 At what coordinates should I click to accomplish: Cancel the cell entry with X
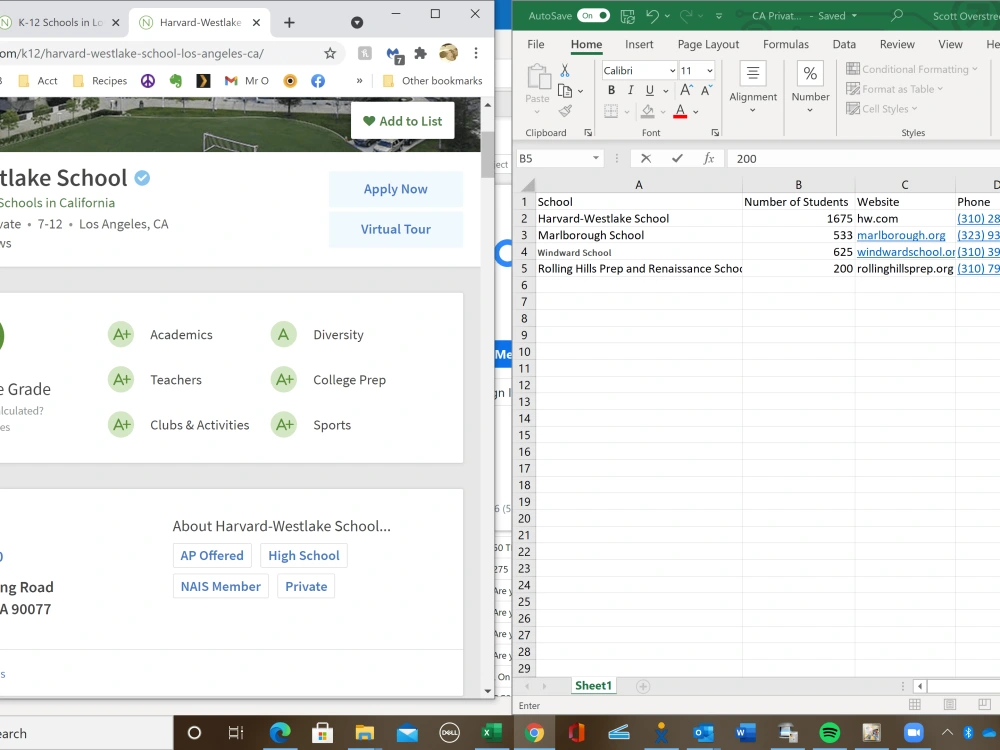click(x=646, y=158)
